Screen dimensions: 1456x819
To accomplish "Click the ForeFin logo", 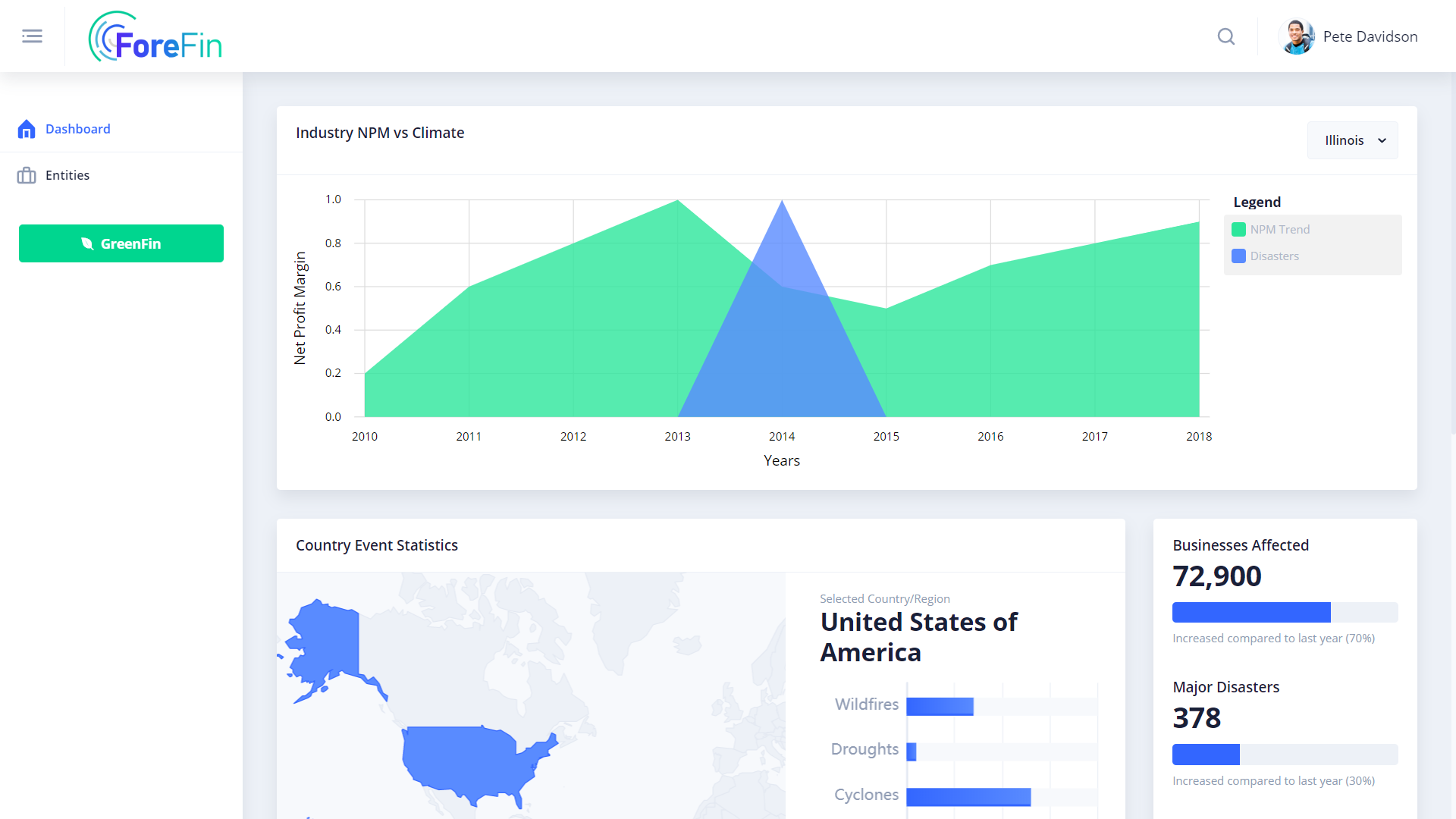I will (155, 36).
